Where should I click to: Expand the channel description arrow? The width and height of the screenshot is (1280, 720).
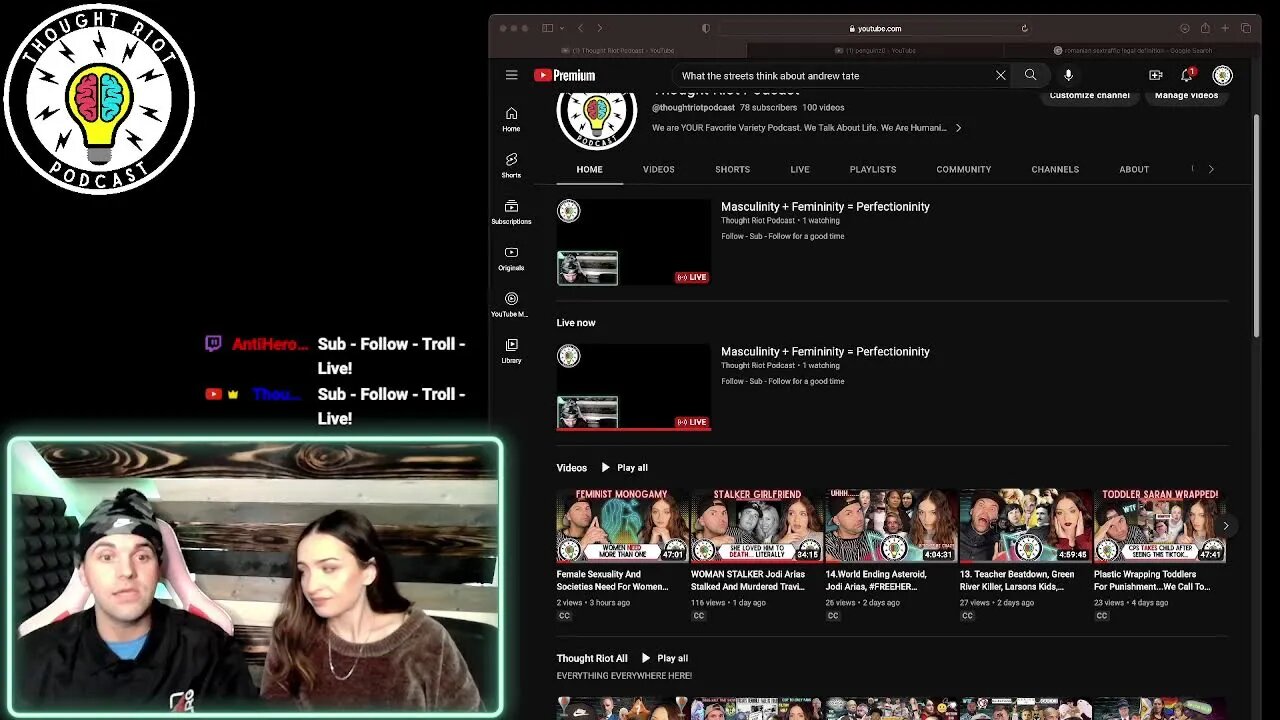pyautogui.click(x=958, y=128)
